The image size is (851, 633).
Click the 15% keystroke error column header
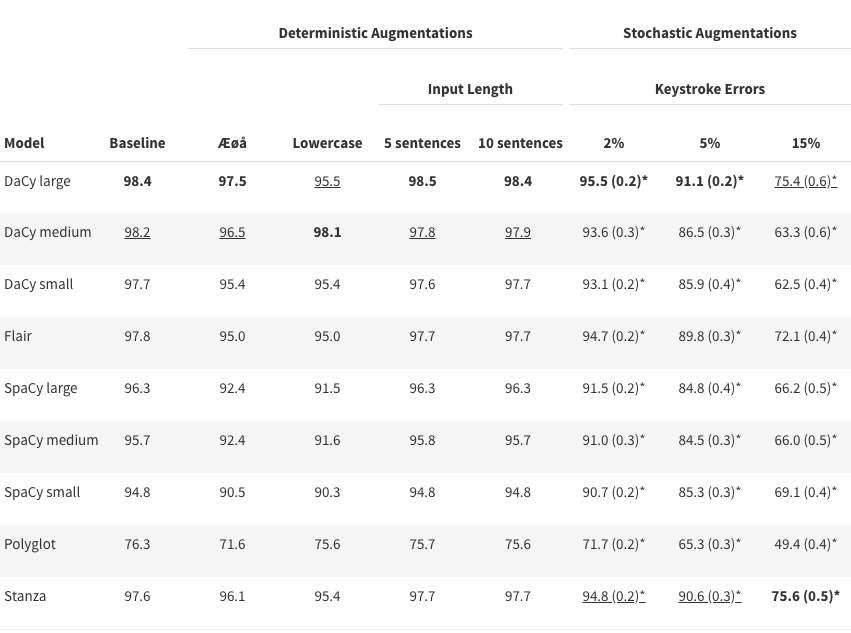coord(806,143)
